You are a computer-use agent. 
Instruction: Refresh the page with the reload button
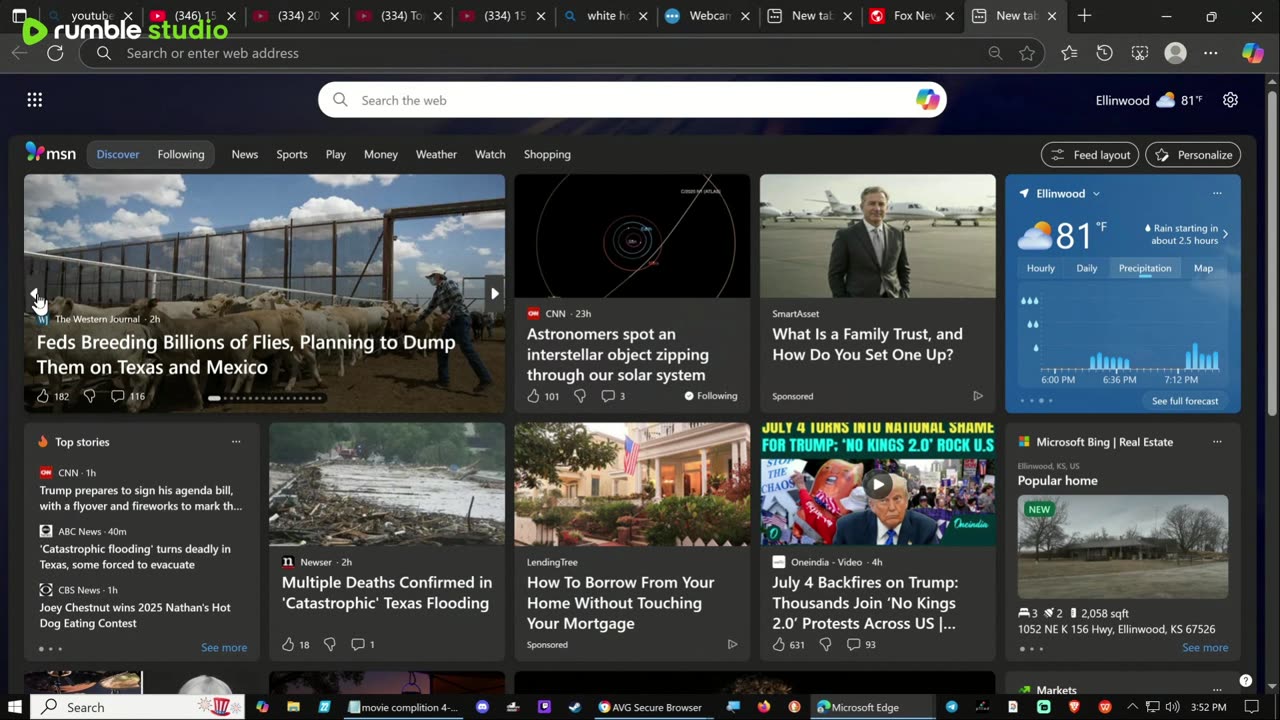point(55,53)
